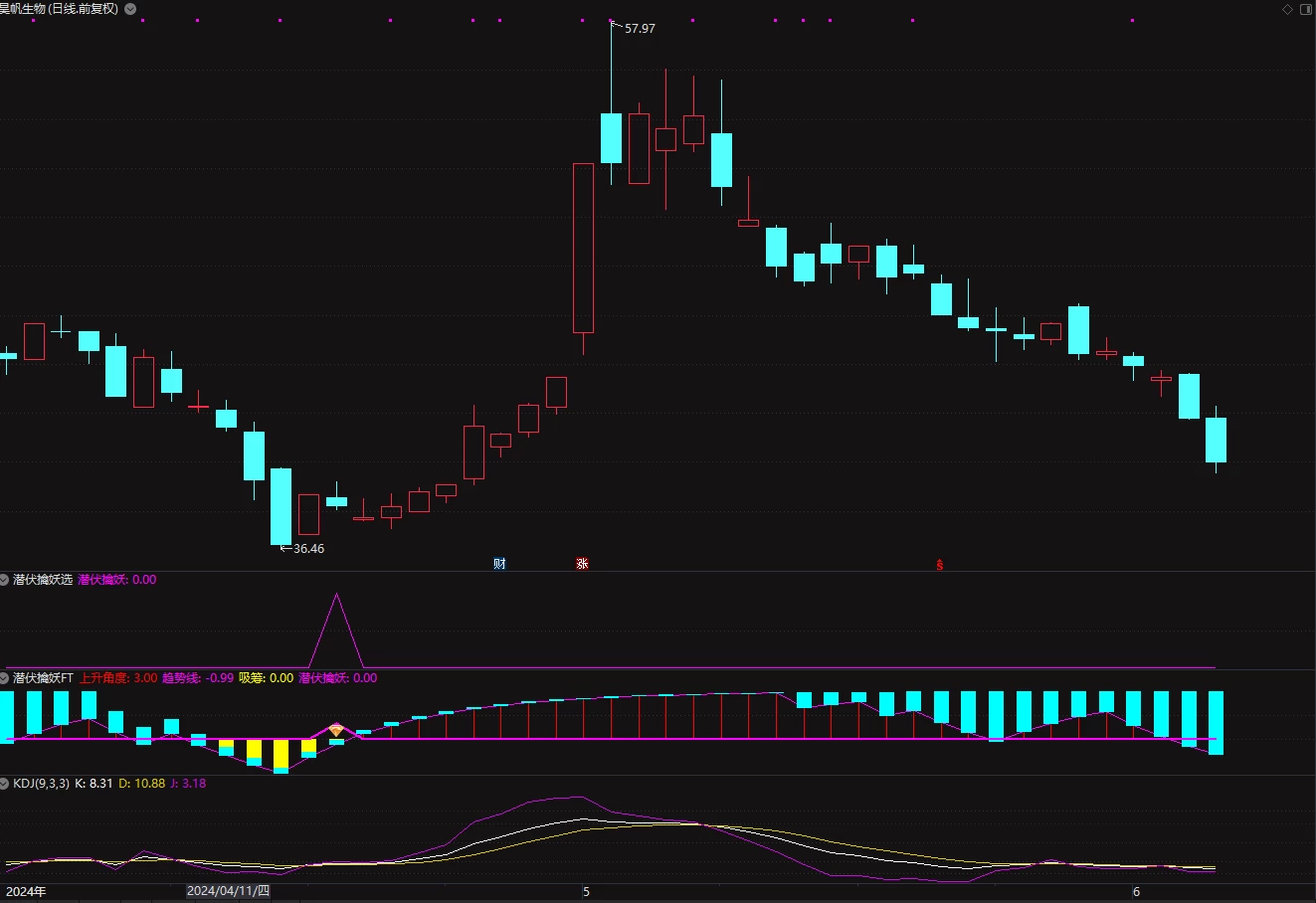Click the 趋势线 value label
1316x903 pixels.
click(198, 678)
